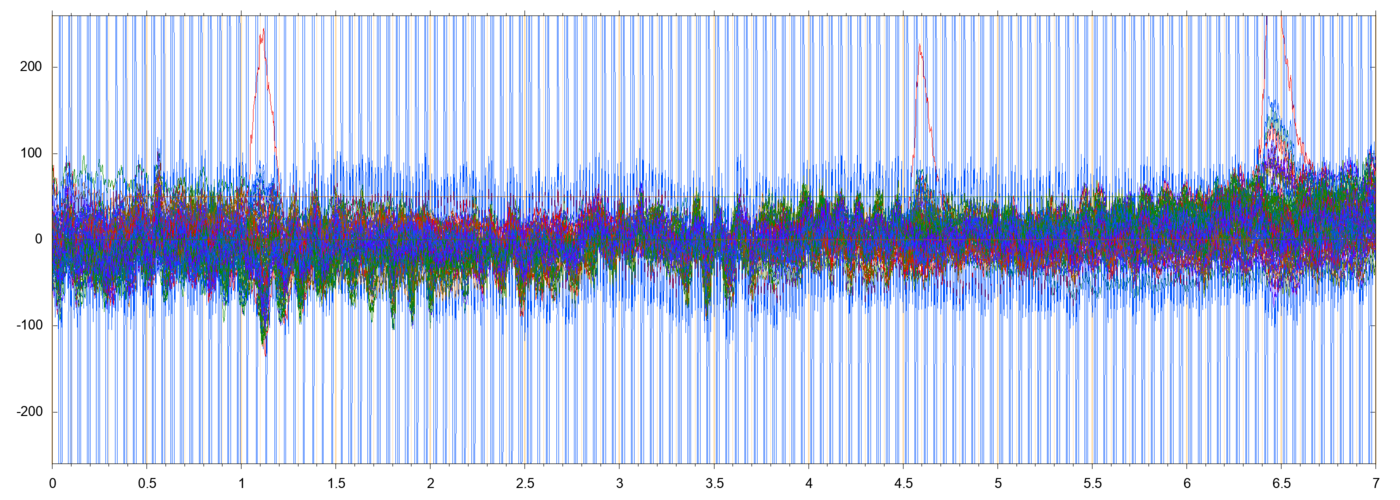Click the x-axis label 5.5
The image size is (1400, 500).
(x=1092, y=482)
